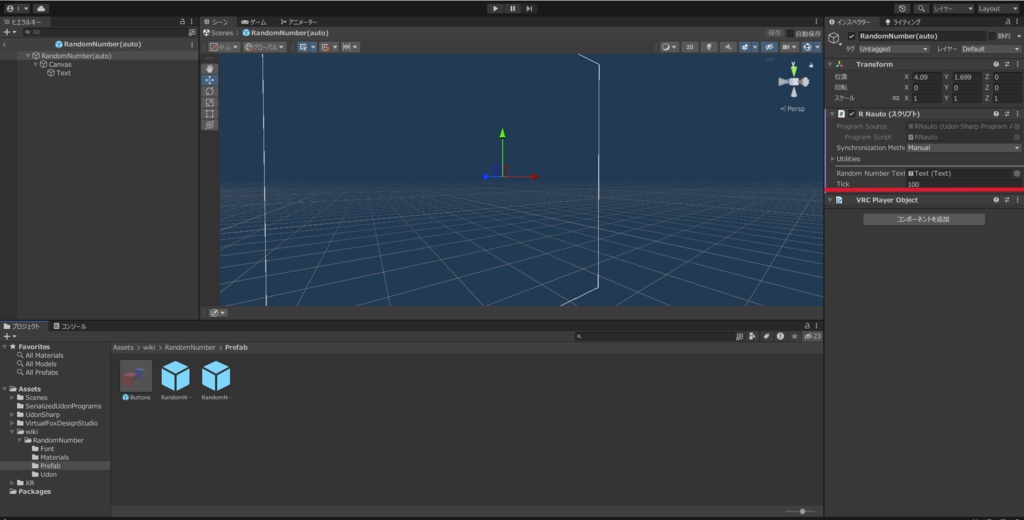Viewport: 1024px width, 520px height.
Task: Click the scene orientation gizmo
Action: pos(793,82)
